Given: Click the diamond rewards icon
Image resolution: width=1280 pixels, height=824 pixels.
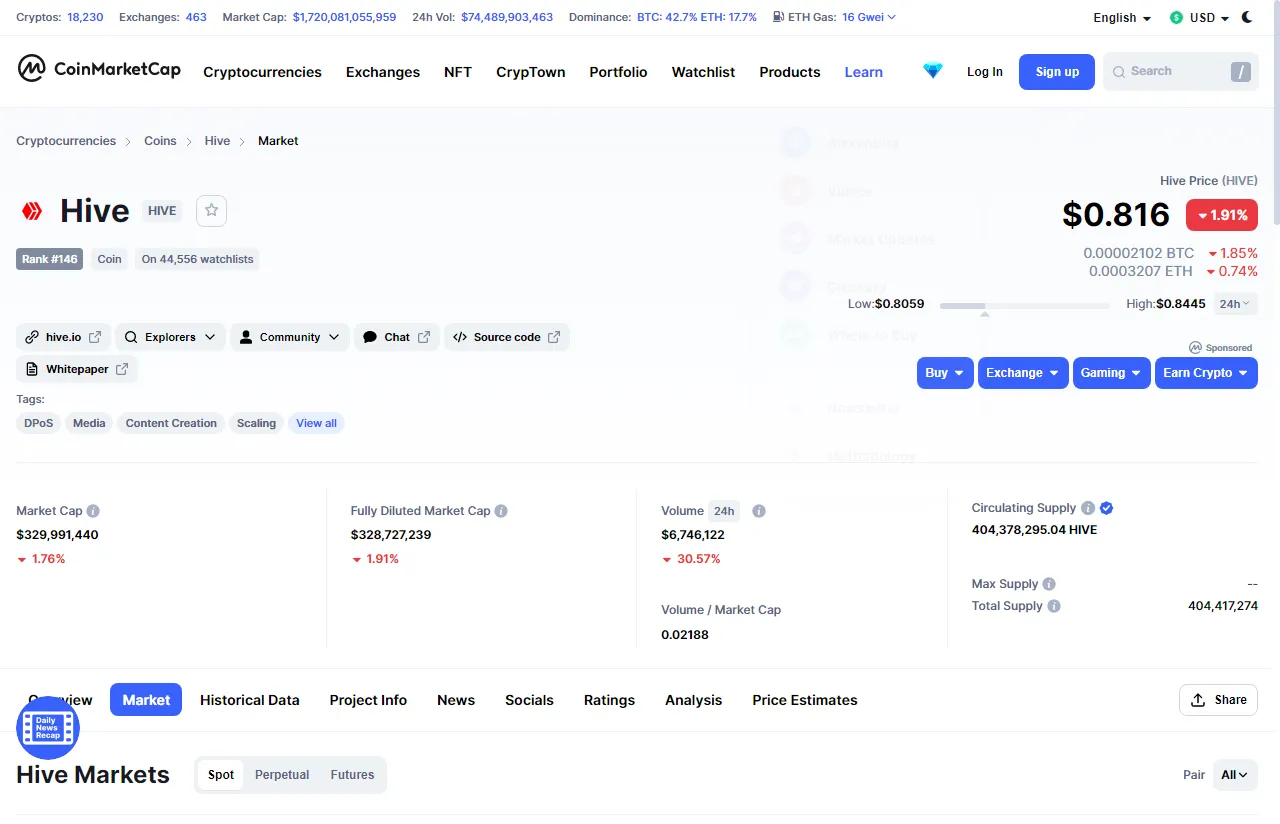Looking at the screenshot, I should click(933, 71).
